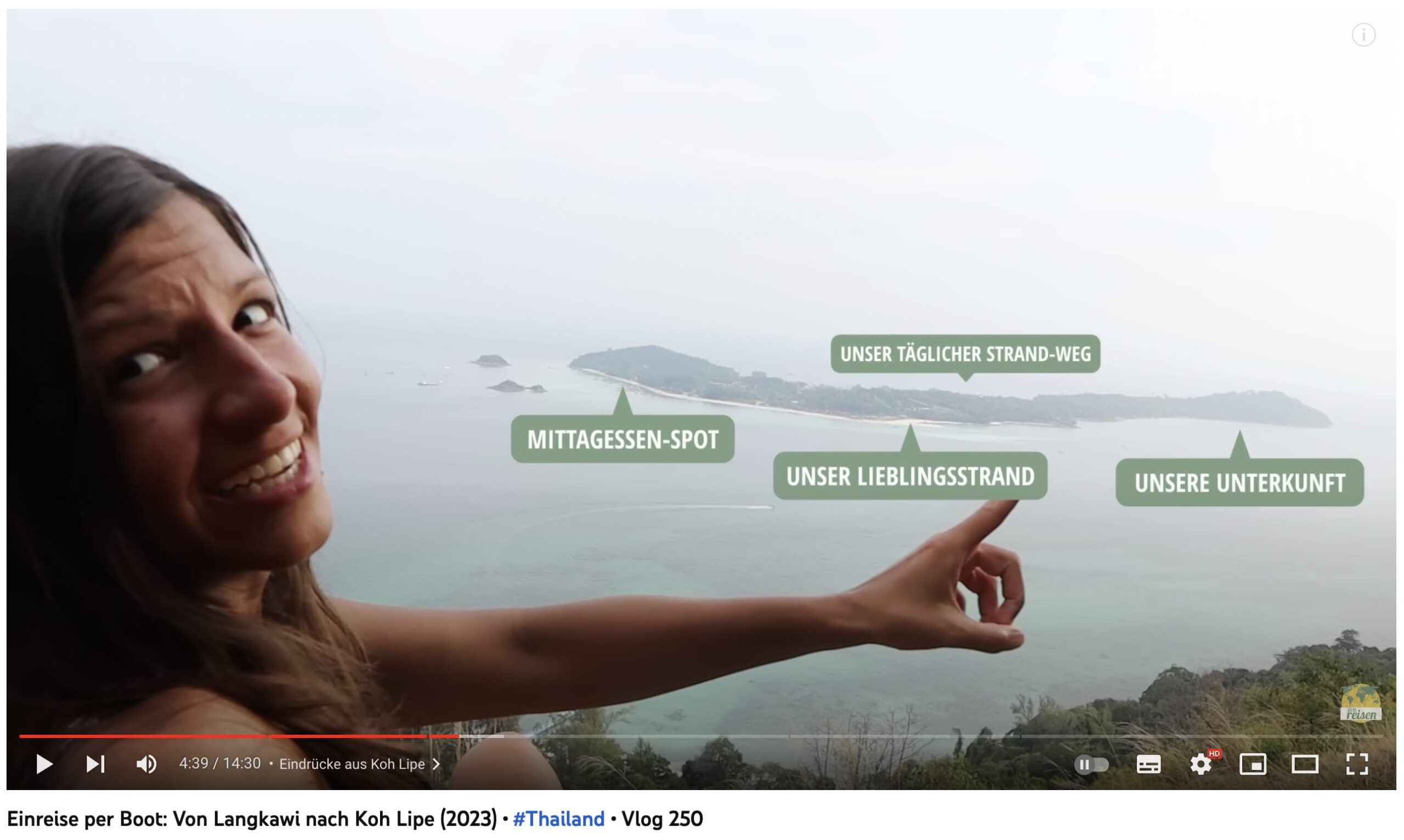Enable theater mode view
The image size is (1404, 840).
click(1305, 765)
